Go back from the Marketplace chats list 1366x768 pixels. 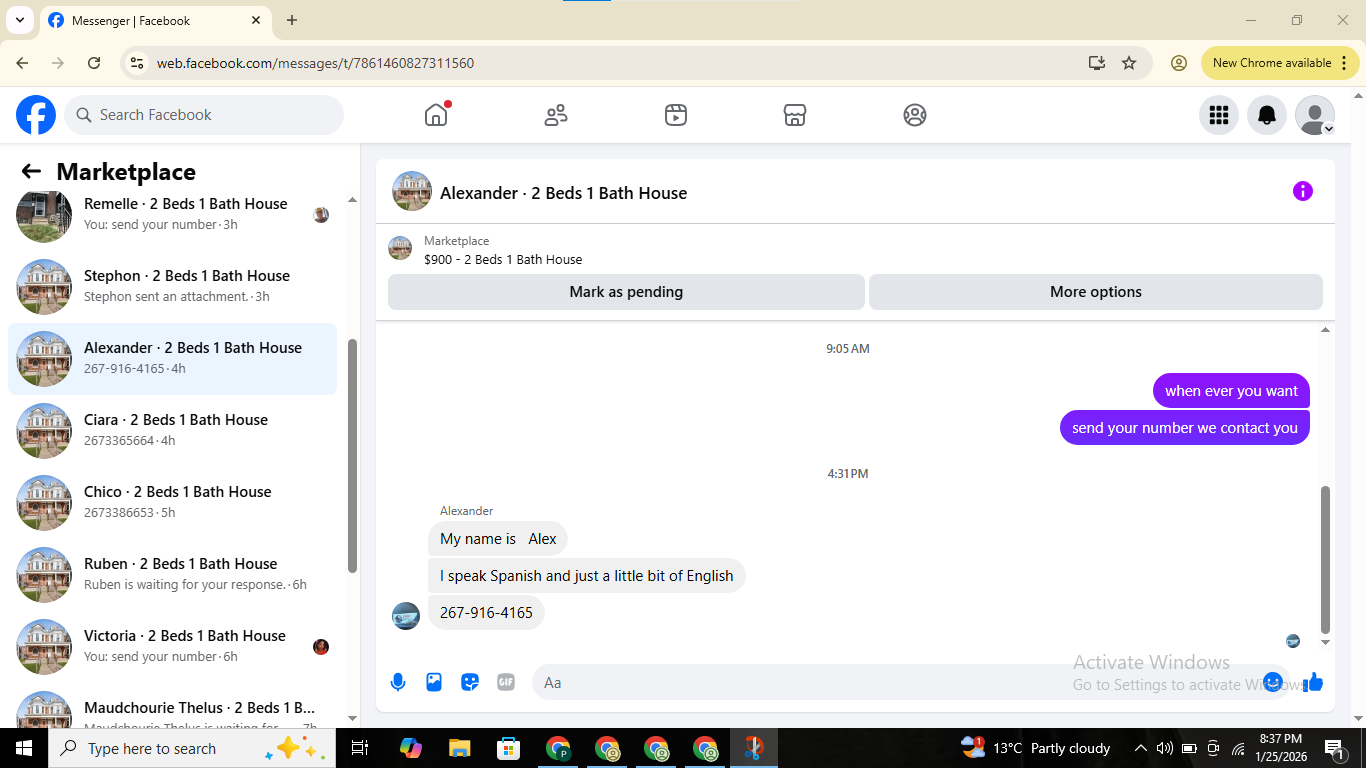[x=31, y=172]
